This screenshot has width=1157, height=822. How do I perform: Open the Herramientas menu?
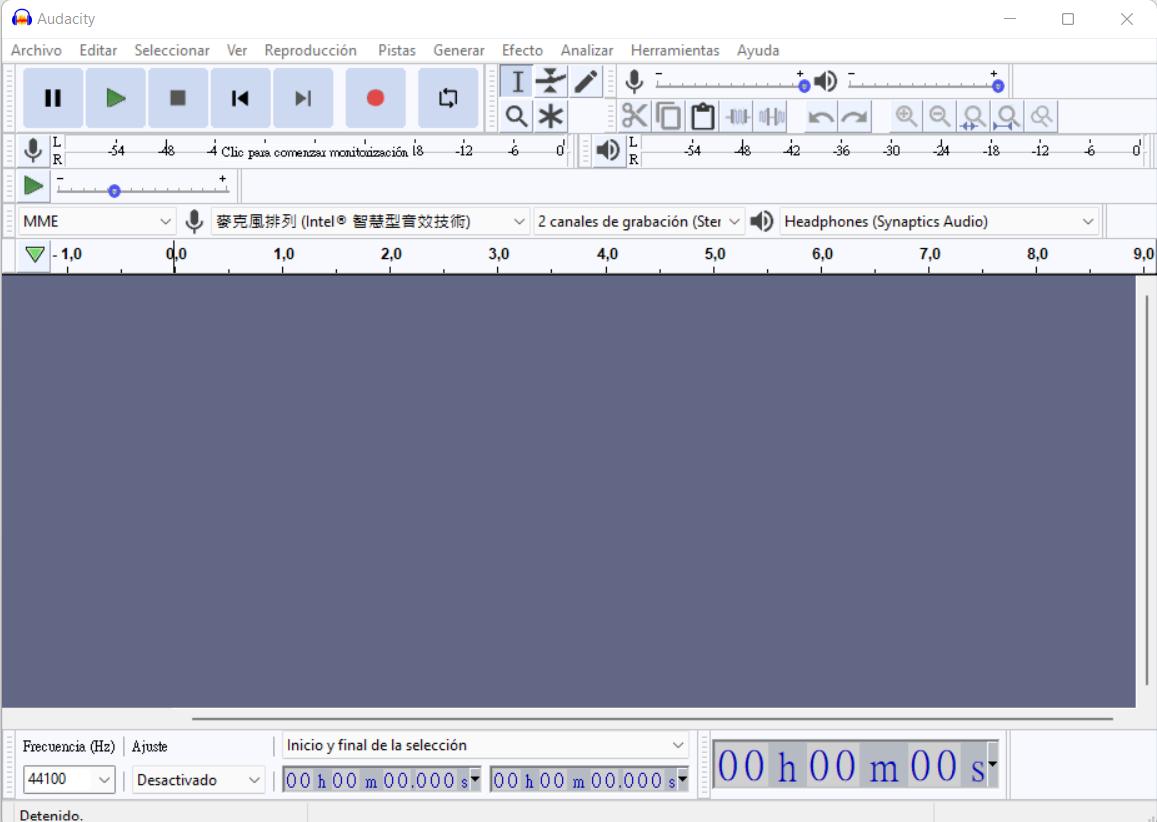point(674,50)
